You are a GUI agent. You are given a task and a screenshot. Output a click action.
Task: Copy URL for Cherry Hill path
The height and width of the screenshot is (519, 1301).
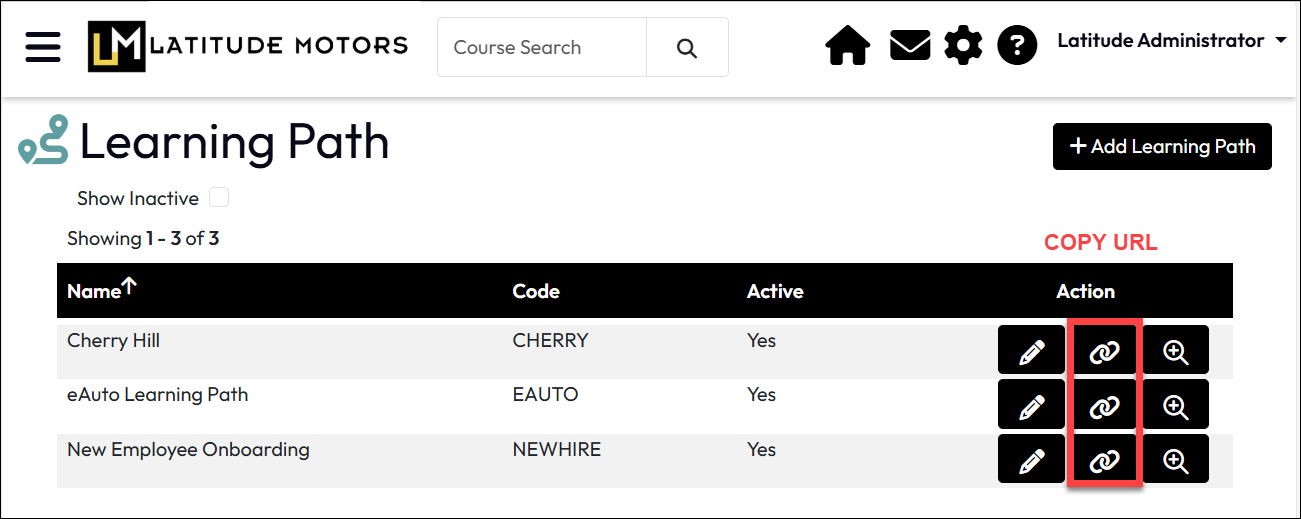point(1104,352)
